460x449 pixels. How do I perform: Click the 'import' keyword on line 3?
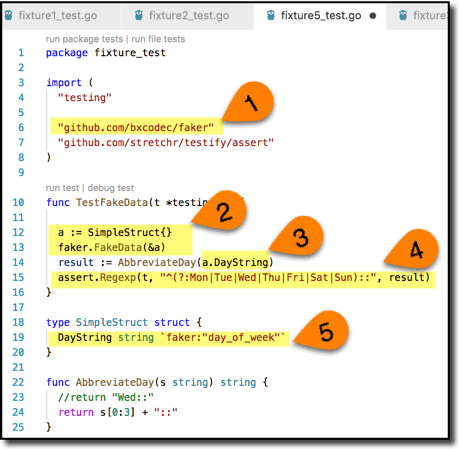click(x=64, y=82)
